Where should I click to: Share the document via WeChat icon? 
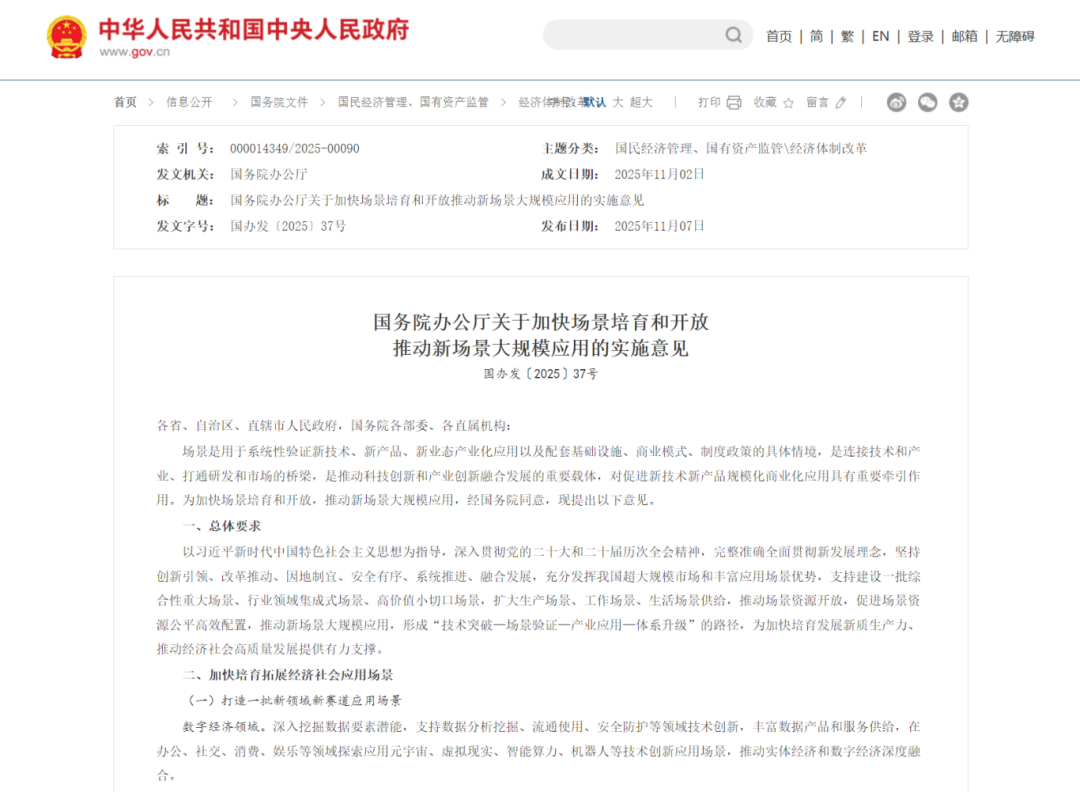click(x=928, y=102)
